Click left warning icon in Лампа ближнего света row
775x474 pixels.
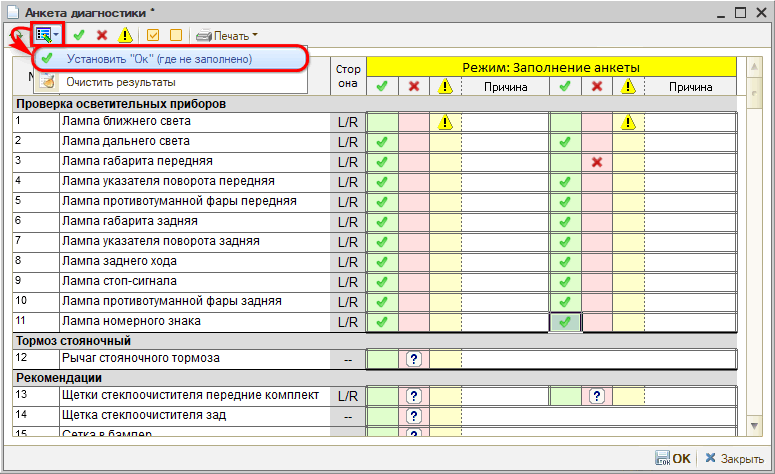[x=445, y=122]
